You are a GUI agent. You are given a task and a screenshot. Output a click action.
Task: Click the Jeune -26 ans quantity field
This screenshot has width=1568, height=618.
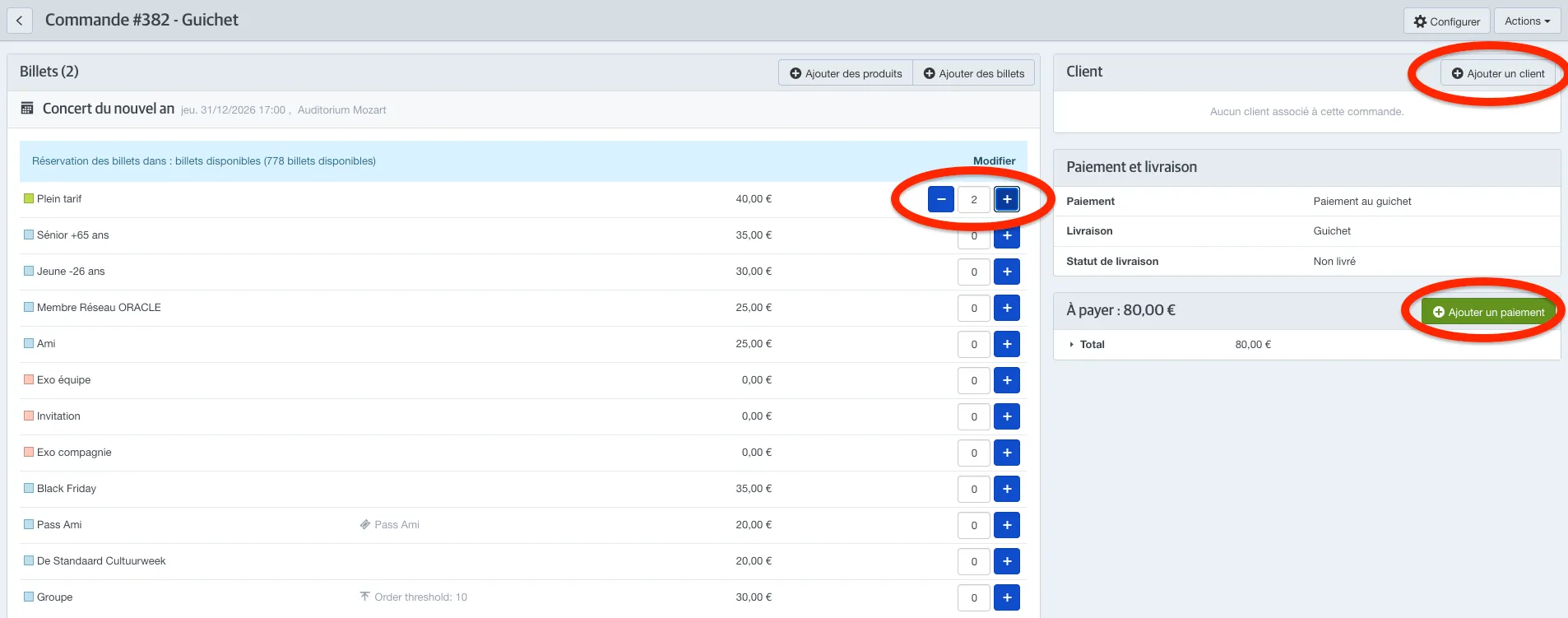point(974,272)
